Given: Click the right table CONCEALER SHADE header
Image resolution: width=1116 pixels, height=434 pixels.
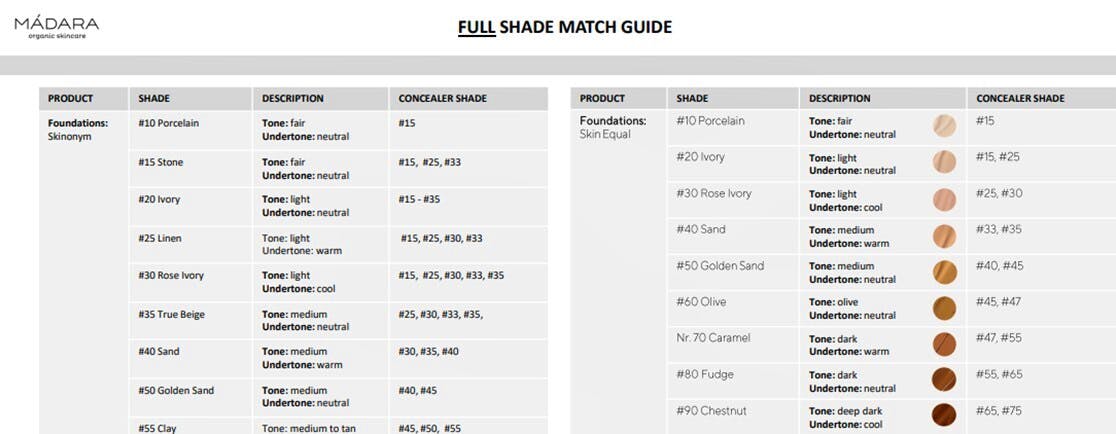Looking at the screenshot, I should (x=1020, y=99).
